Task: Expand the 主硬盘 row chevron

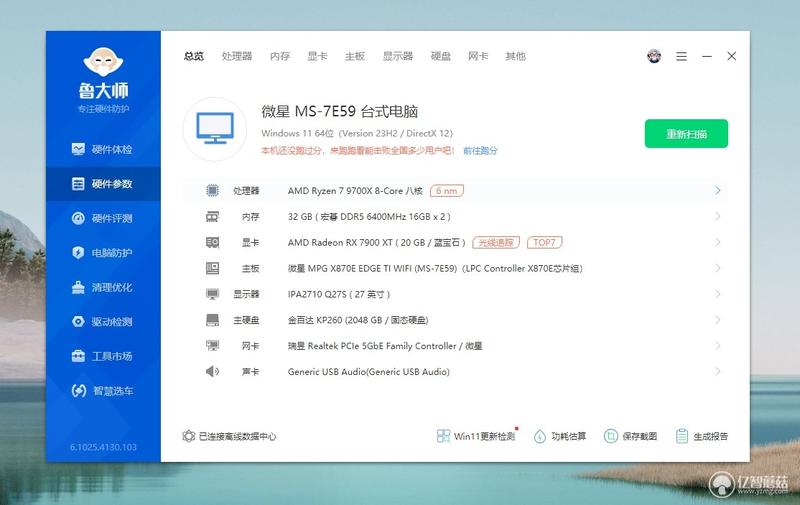Action: click(x=717, y=320)
